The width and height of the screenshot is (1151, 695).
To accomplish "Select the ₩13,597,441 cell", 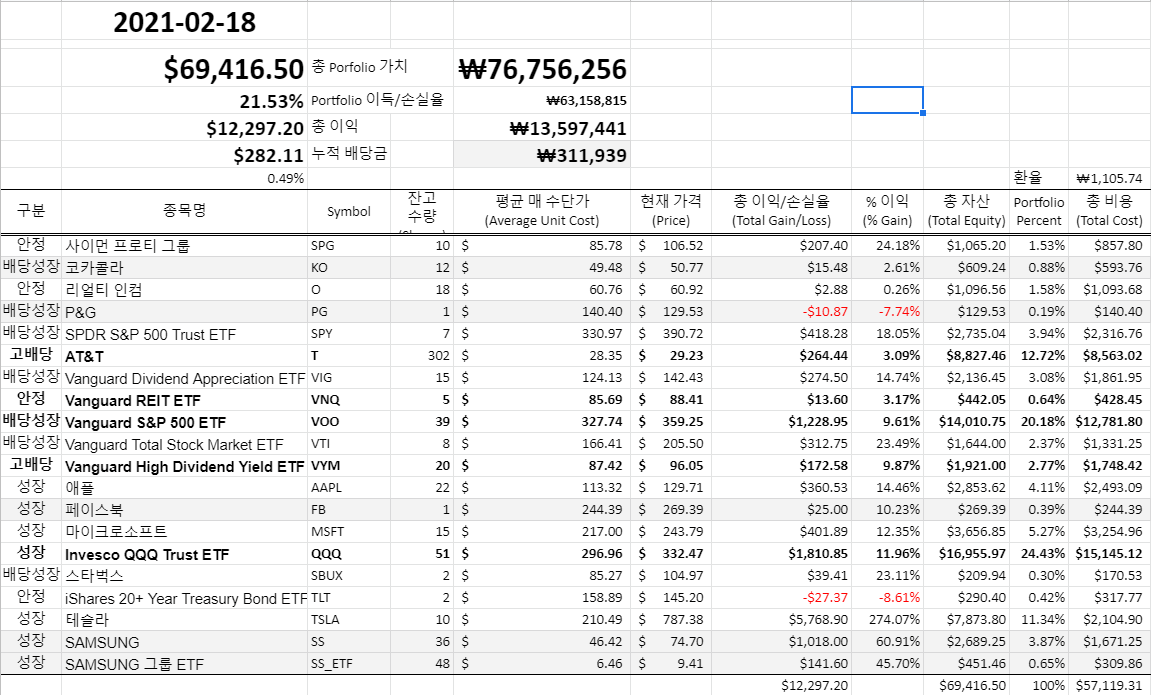I will point(542,128).
